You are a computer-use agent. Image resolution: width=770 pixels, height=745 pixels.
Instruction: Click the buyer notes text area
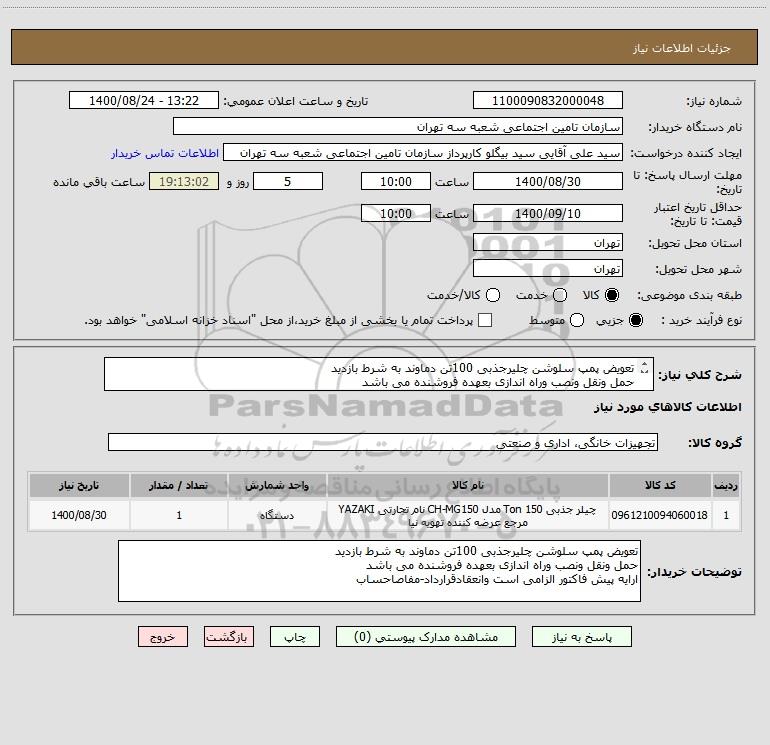pos(380,571)
